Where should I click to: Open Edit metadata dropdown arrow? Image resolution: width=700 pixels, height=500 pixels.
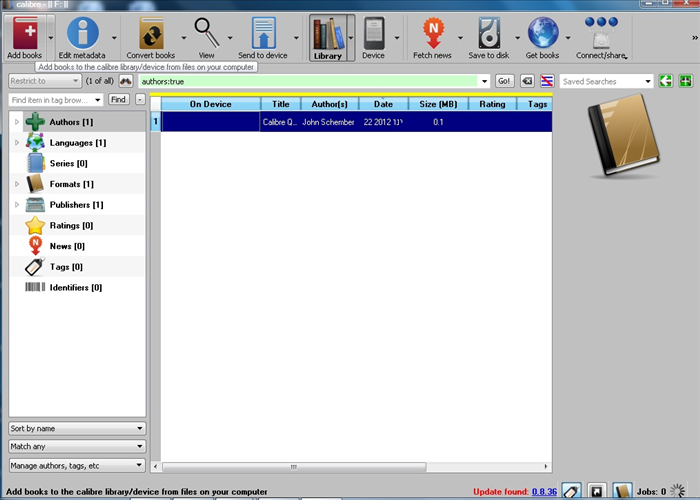click(x=114, y=38)
